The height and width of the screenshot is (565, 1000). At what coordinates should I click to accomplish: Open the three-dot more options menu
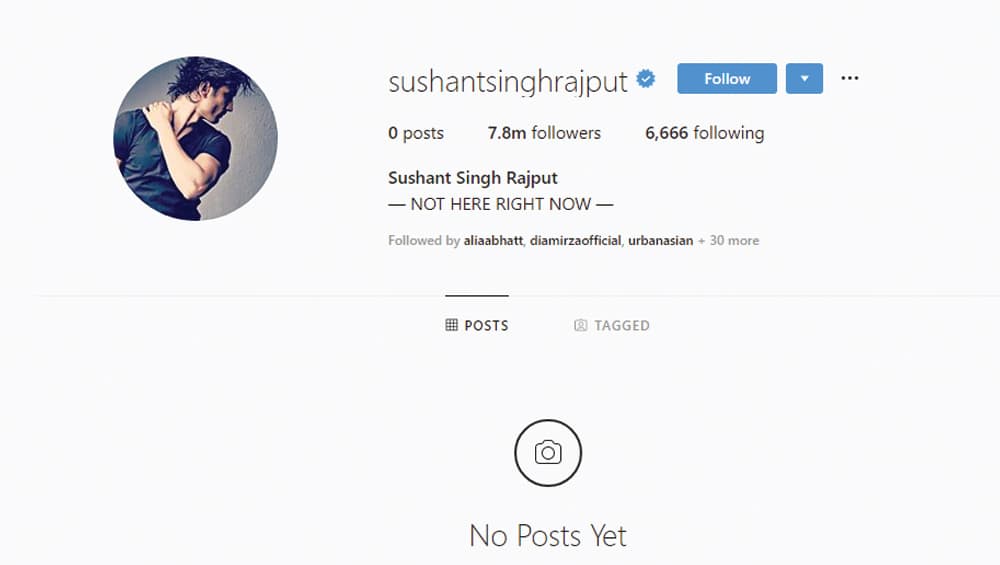coord(849,78)
